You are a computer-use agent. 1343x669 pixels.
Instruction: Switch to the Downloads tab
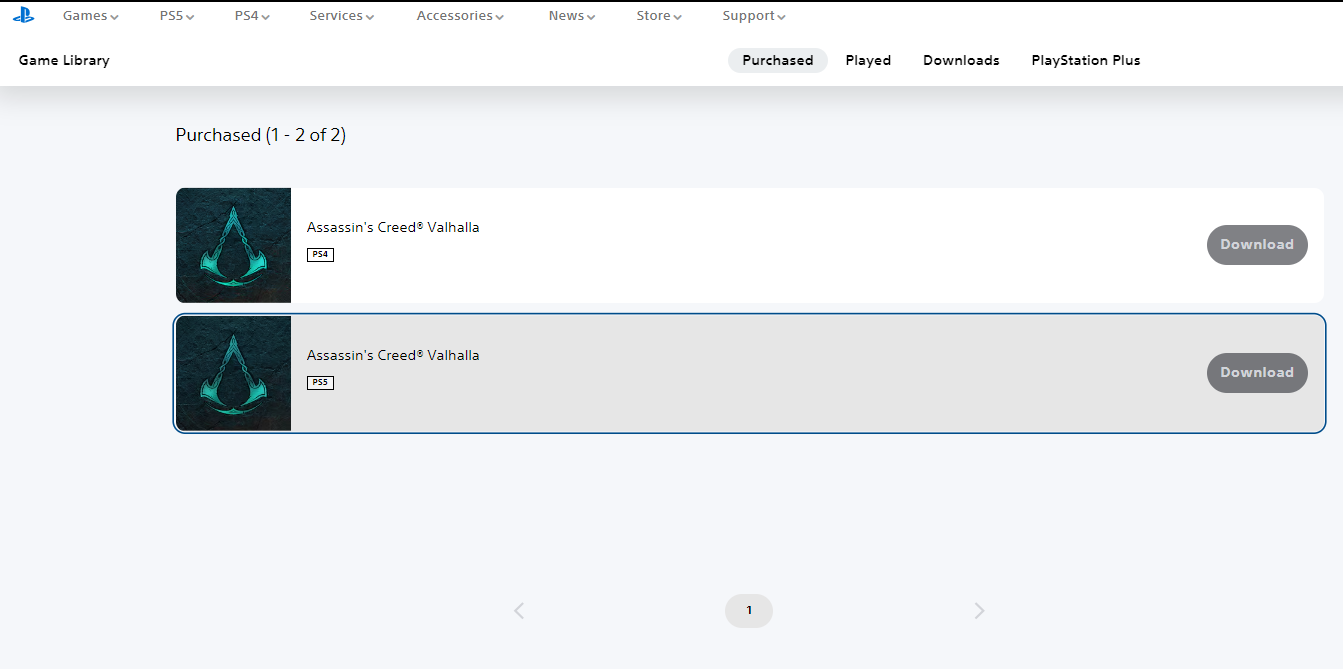pos(961,60)
